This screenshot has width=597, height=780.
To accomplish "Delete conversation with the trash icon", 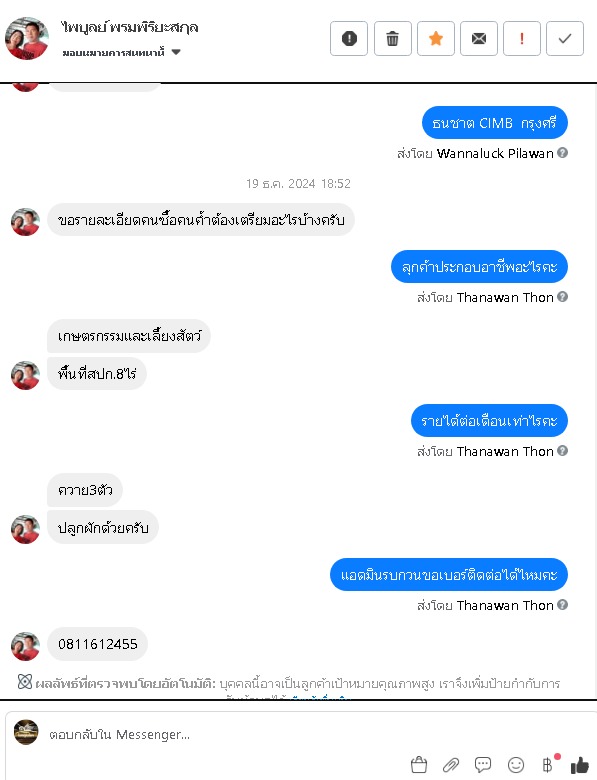I will [x=393, y=38].
